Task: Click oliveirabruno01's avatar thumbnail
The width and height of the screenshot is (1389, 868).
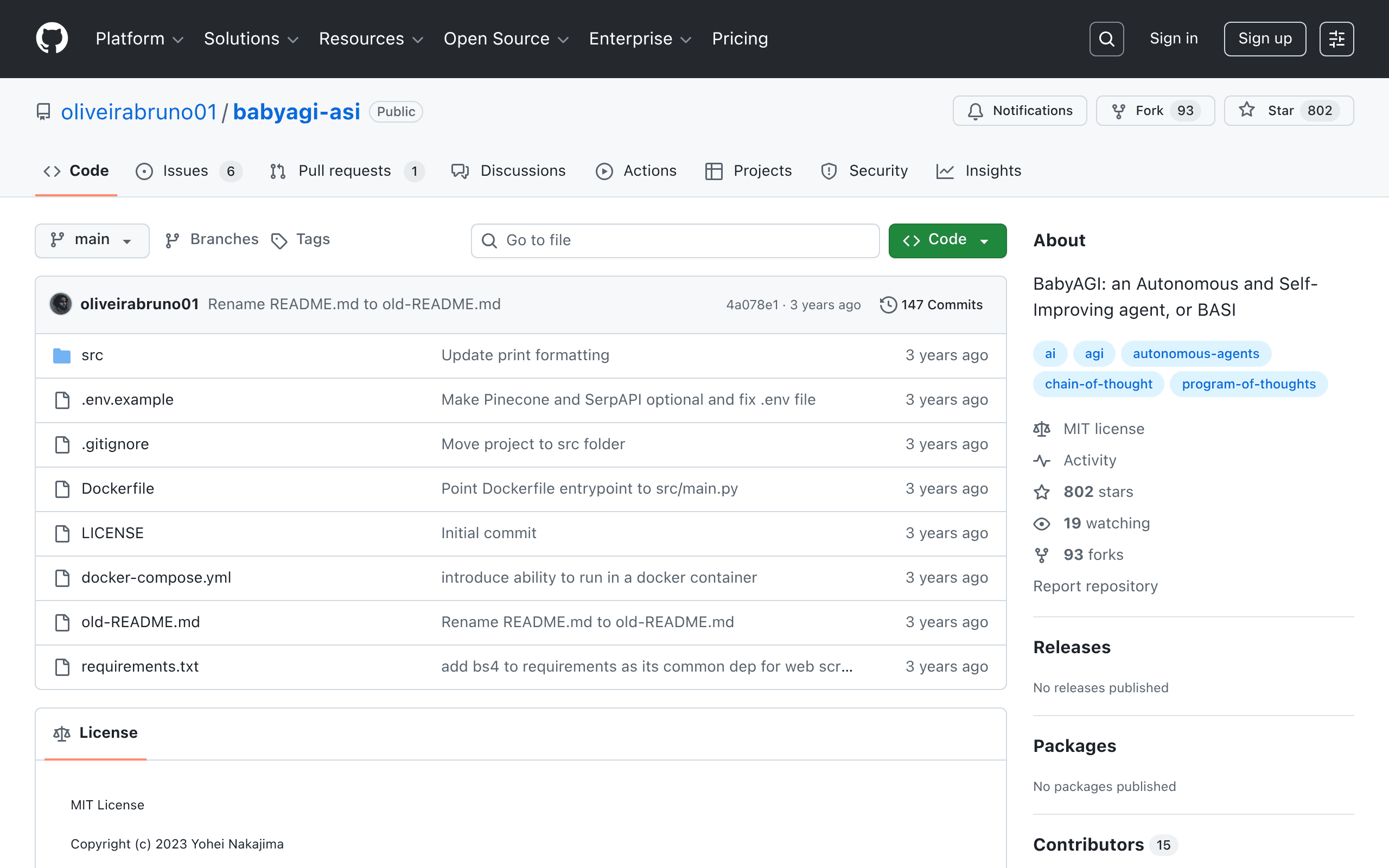Action: (61, 304)
